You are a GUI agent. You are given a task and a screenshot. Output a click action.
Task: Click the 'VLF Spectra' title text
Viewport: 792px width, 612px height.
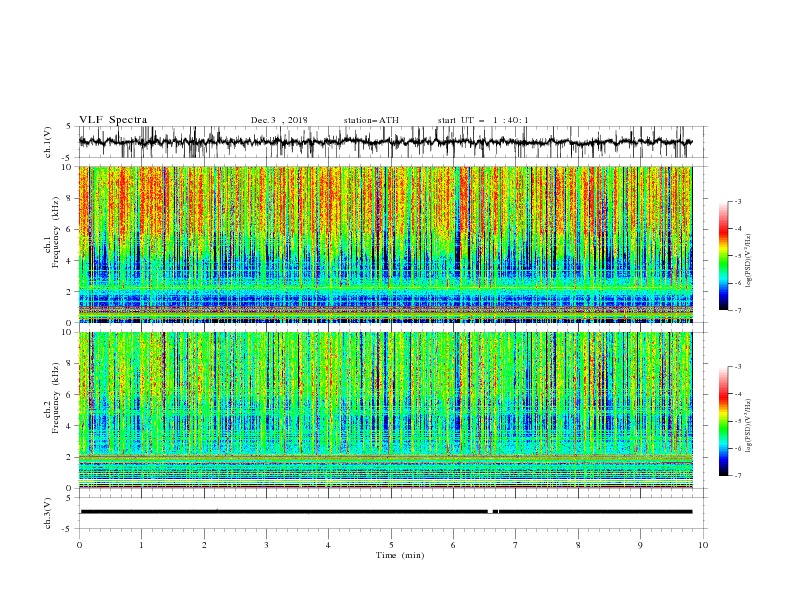pyautogui.click(x=113, y=120)
